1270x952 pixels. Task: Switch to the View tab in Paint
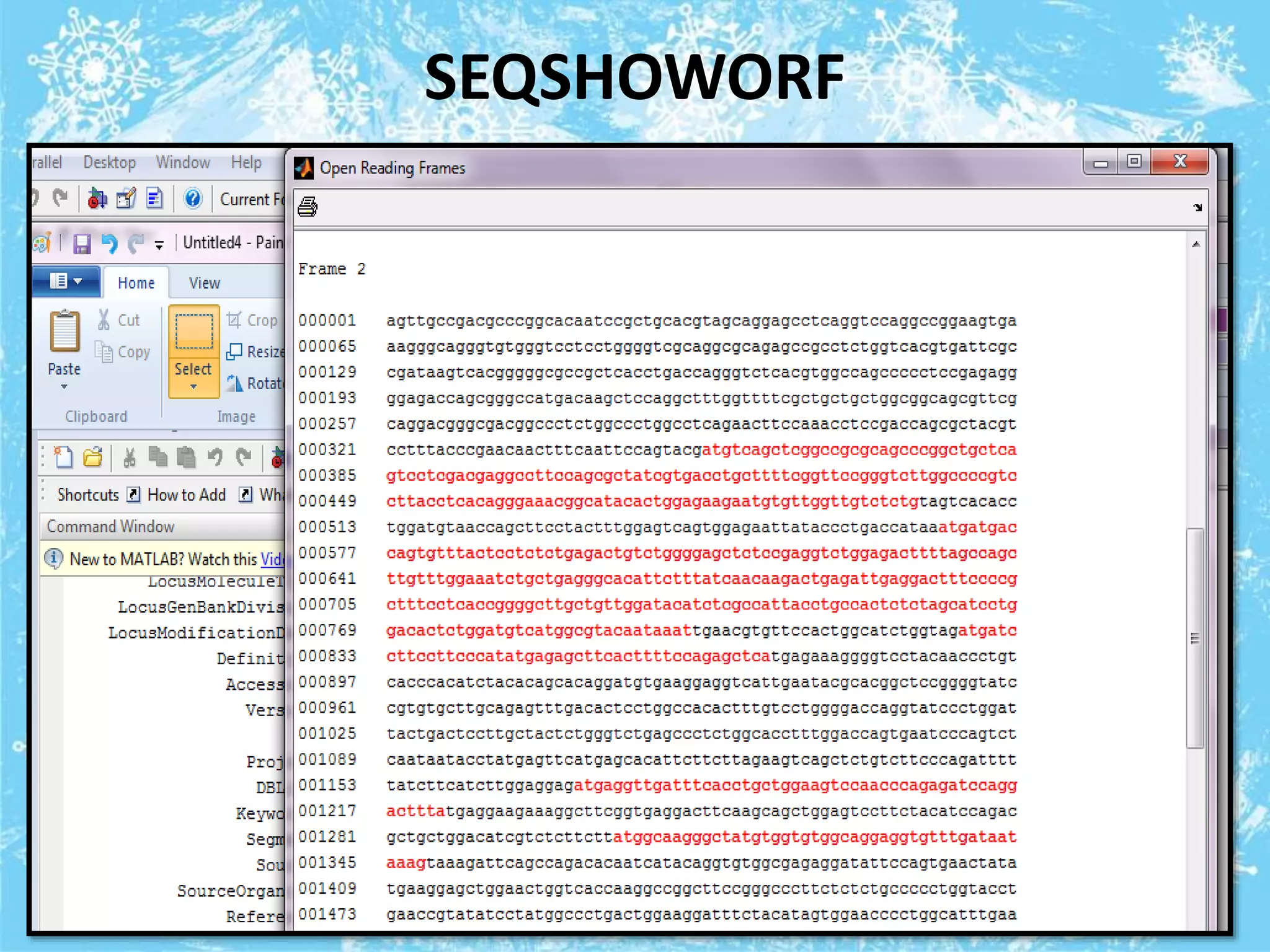(204, 283)
